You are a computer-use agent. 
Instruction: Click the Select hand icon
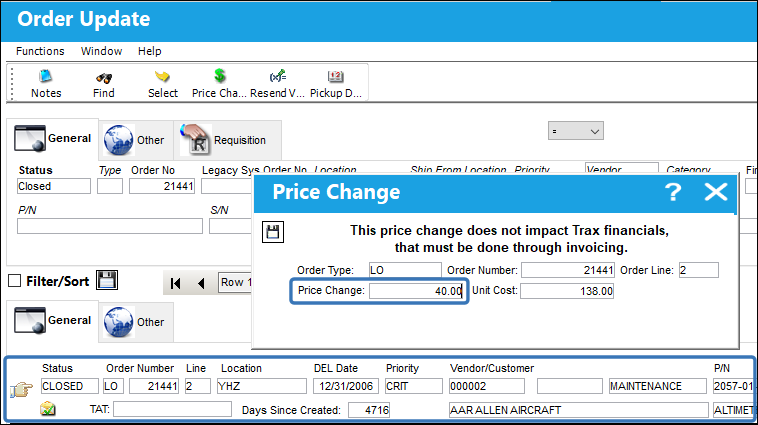click(162, 83)
